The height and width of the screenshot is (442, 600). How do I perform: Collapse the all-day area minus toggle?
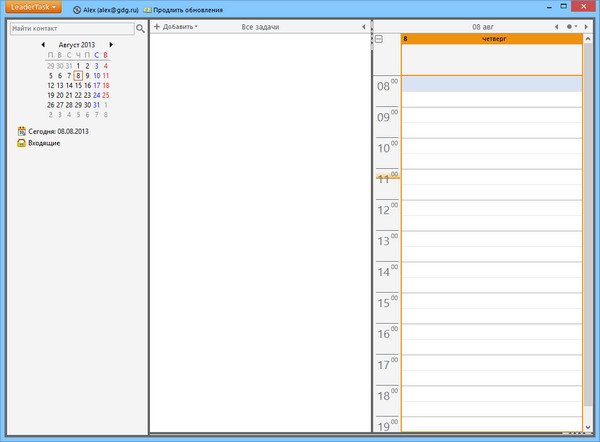(x=379, y=39)
